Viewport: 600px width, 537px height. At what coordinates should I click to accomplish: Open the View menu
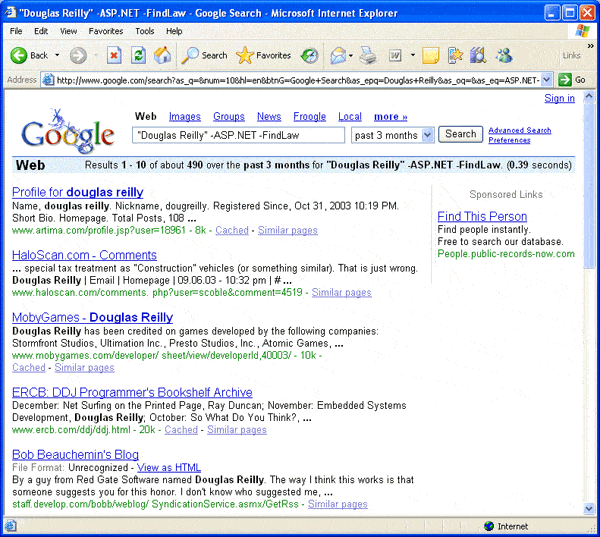[x=68, y=31]
